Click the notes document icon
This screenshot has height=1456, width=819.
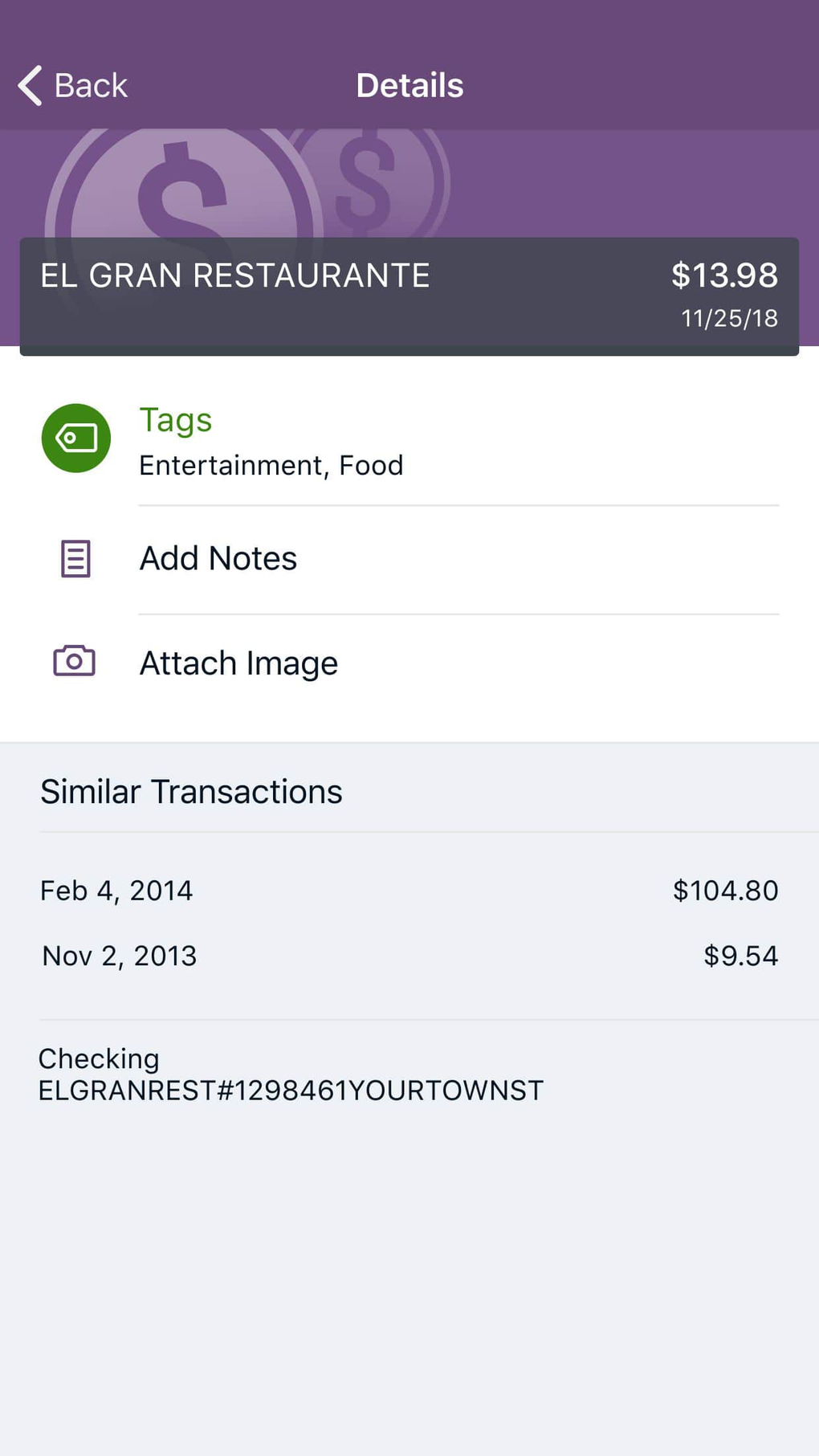point(75,559)
